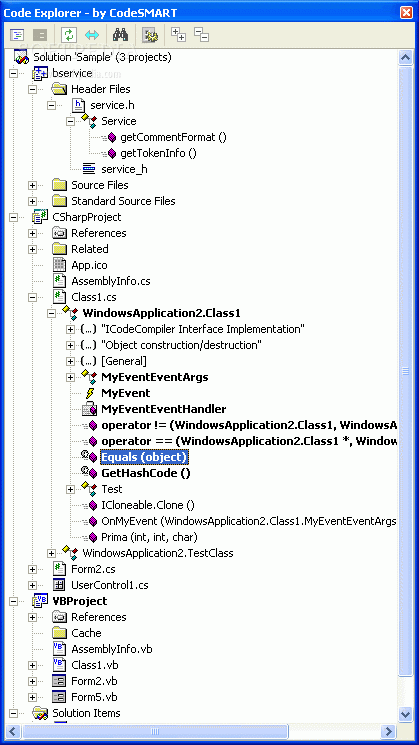The height and width of the screenshot is (745, 419).
Task: Select "Object construction/destruction" region
Action: click(181, 345)
